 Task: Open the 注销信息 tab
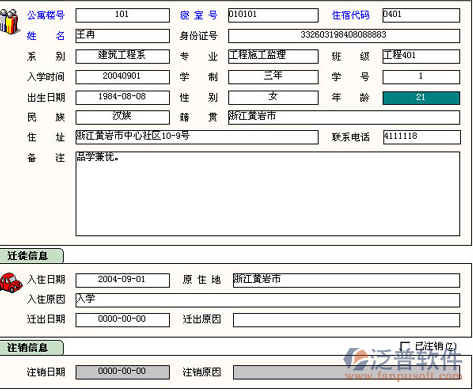pyautogui.click(x=31, y=348)
